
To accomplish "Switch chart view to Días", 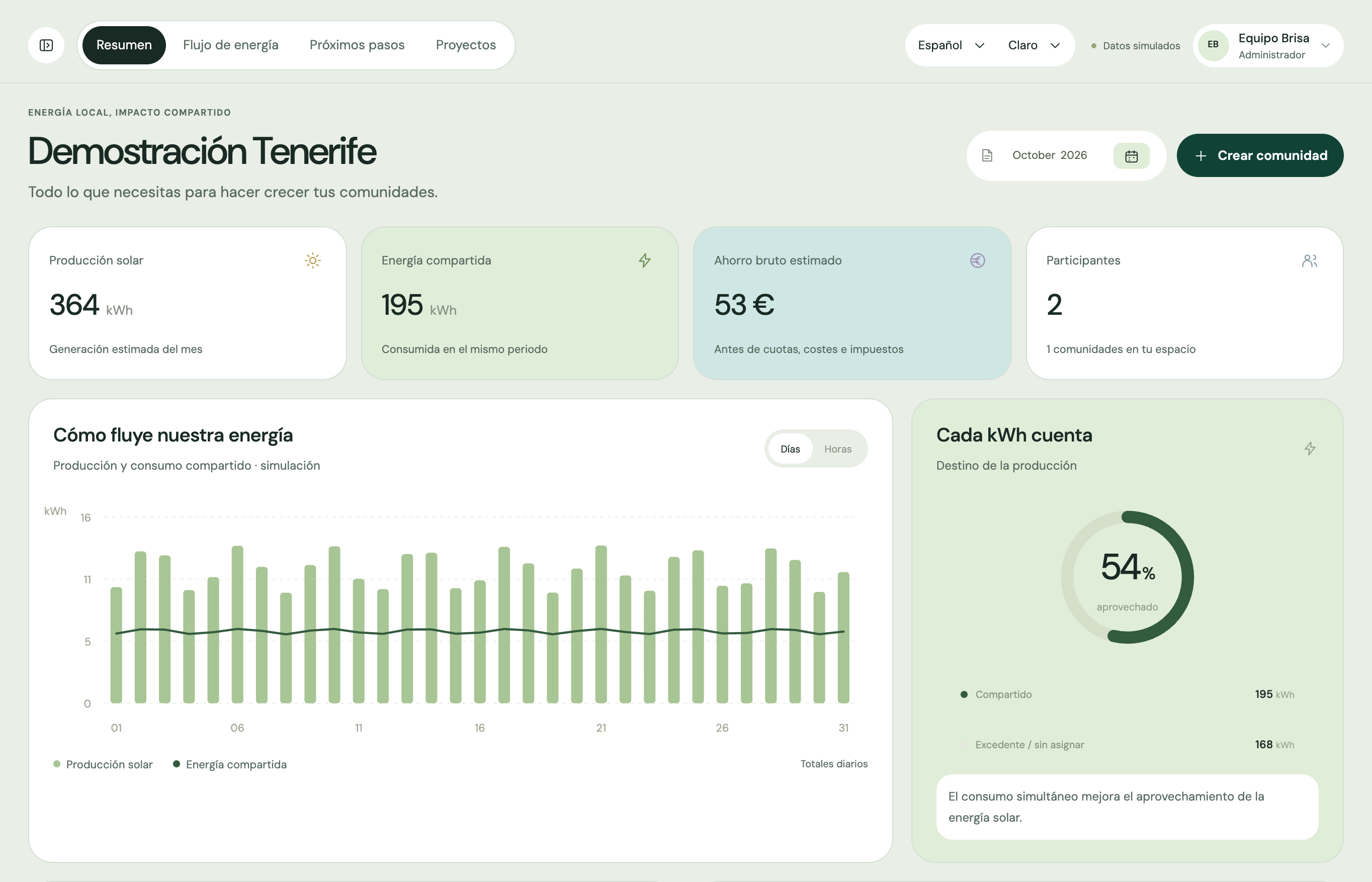I will pyautogui.click(x=790, y=449).
